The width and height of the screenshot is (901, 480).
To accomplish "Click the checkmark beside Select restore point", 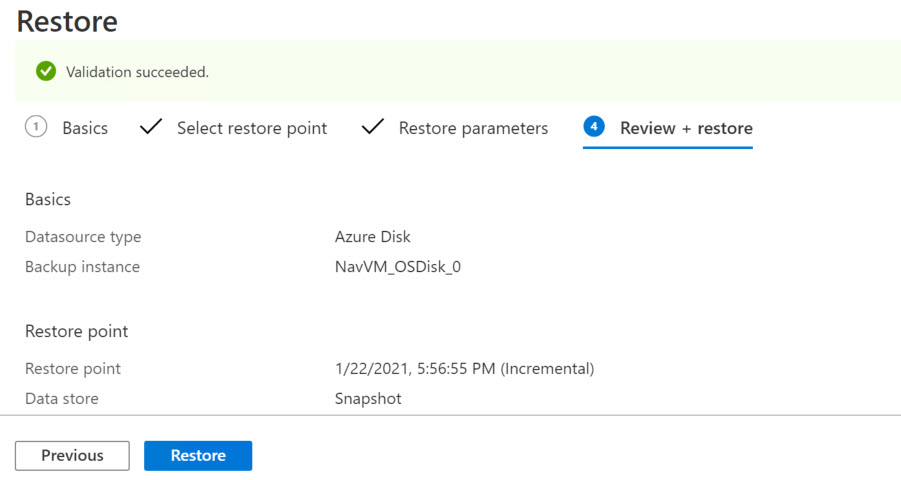I will pos(151,126).
